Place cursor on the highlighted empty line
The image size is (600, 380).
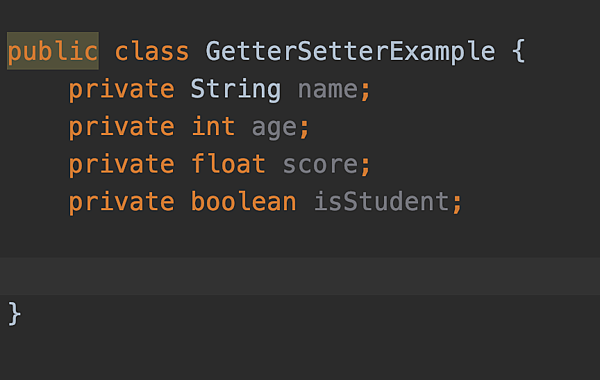(x=300, y=276)
